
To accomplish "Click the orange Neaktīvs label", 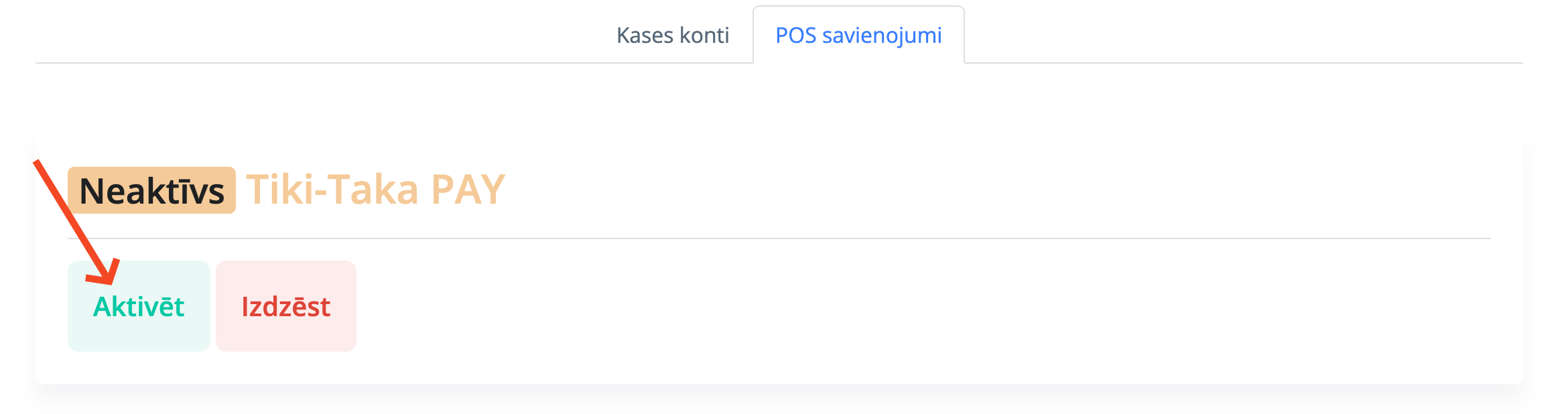I will tap(151, 191).
